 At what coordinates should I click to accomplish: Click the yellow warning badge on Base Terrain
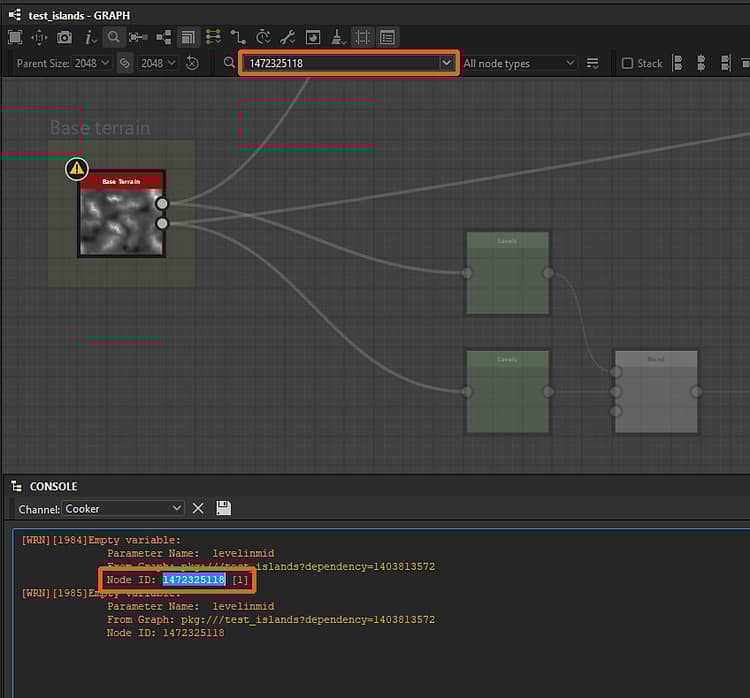77,169
